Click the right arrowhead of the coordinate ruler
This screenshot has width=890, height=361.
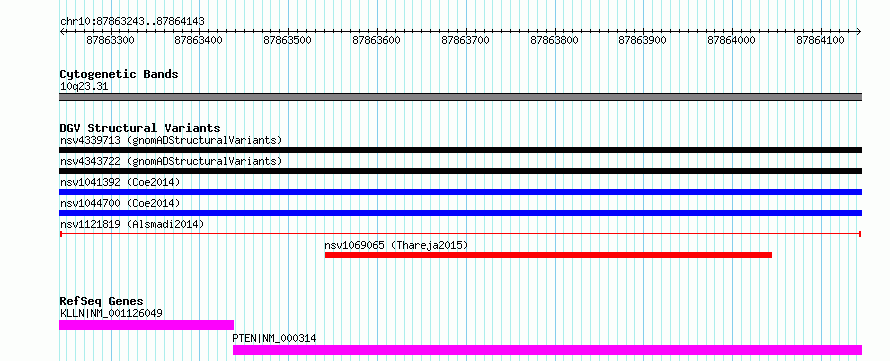click(x=859, y=32)
